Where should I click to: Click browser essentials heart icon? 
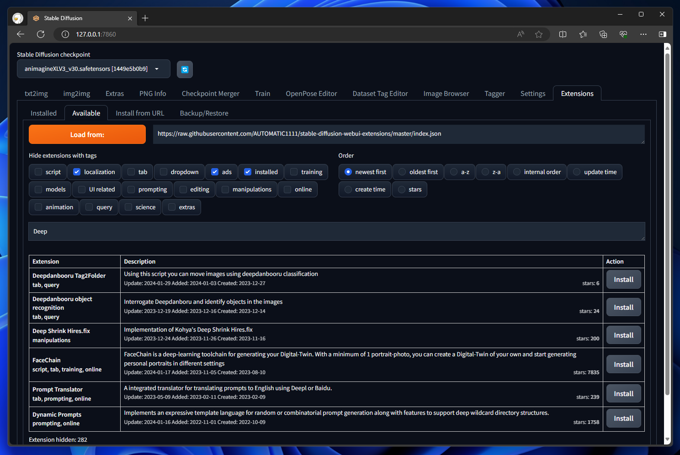click(x=623, y=34)
